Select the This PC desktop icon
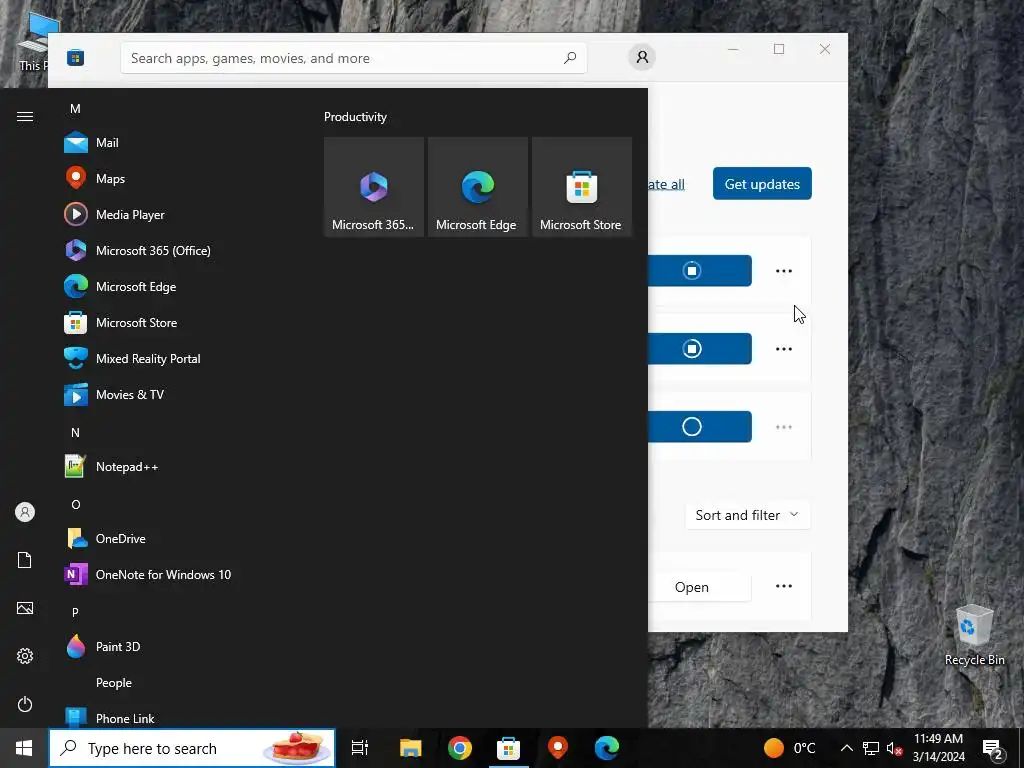The height and width of the screenshot is (768, 1024). pyautogui.click(x=34, y=43)
